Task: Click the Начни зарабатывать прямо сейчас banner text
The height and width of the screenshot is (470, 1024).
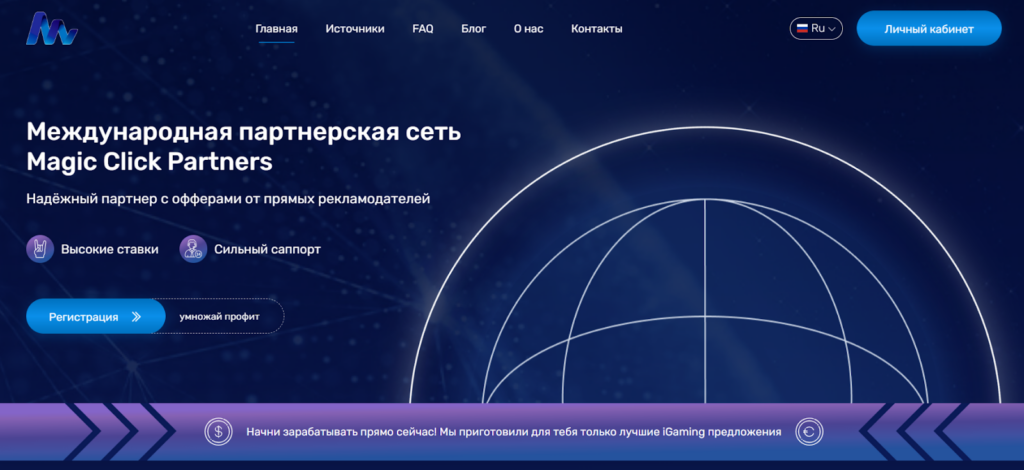Action: click(x=513, y=432)
